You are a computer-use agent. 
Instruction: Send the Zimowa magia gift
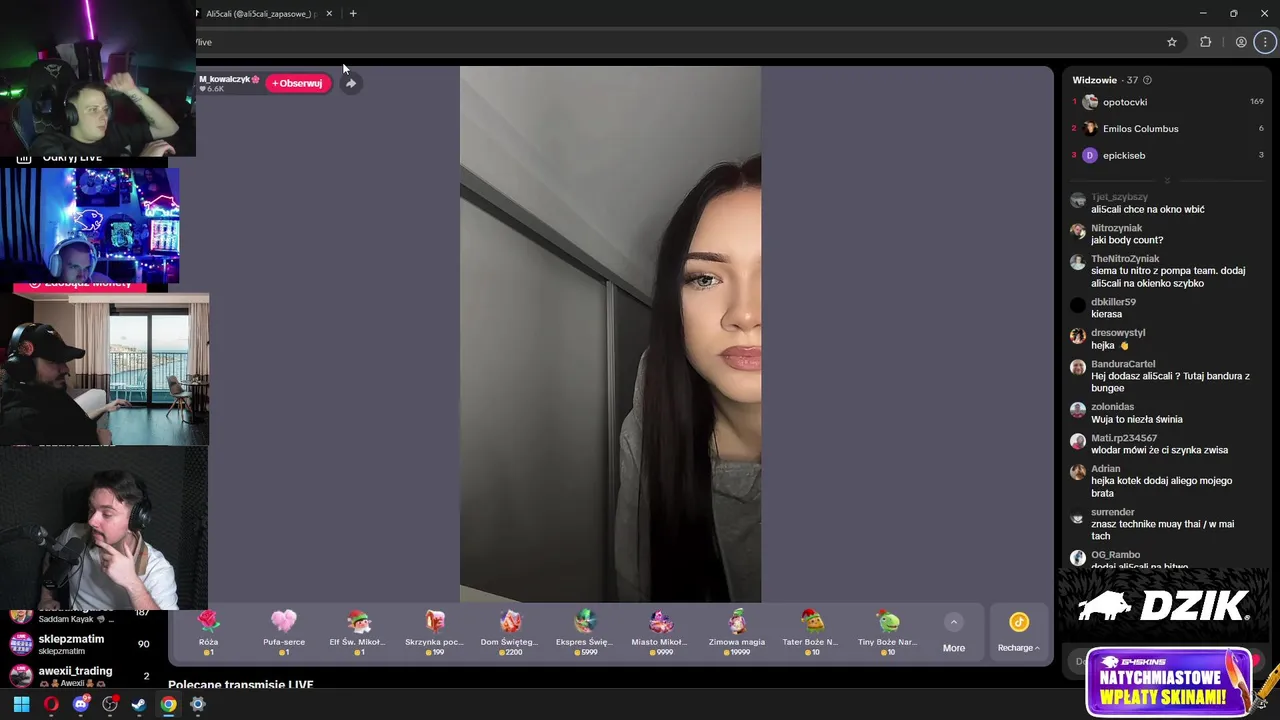[x=737, y=632]
